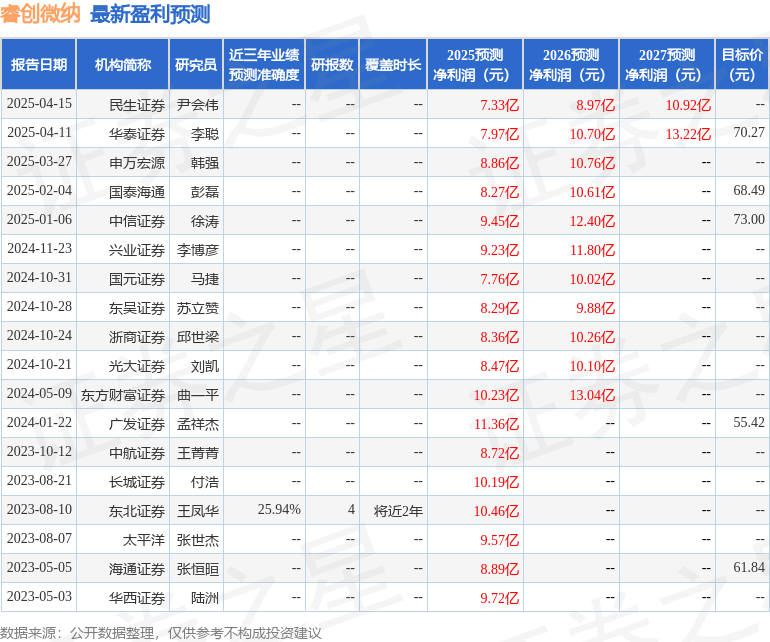This screenshot has height=642, width=770.
Task: Click institution 光大证券
Action: pos(137,366)
